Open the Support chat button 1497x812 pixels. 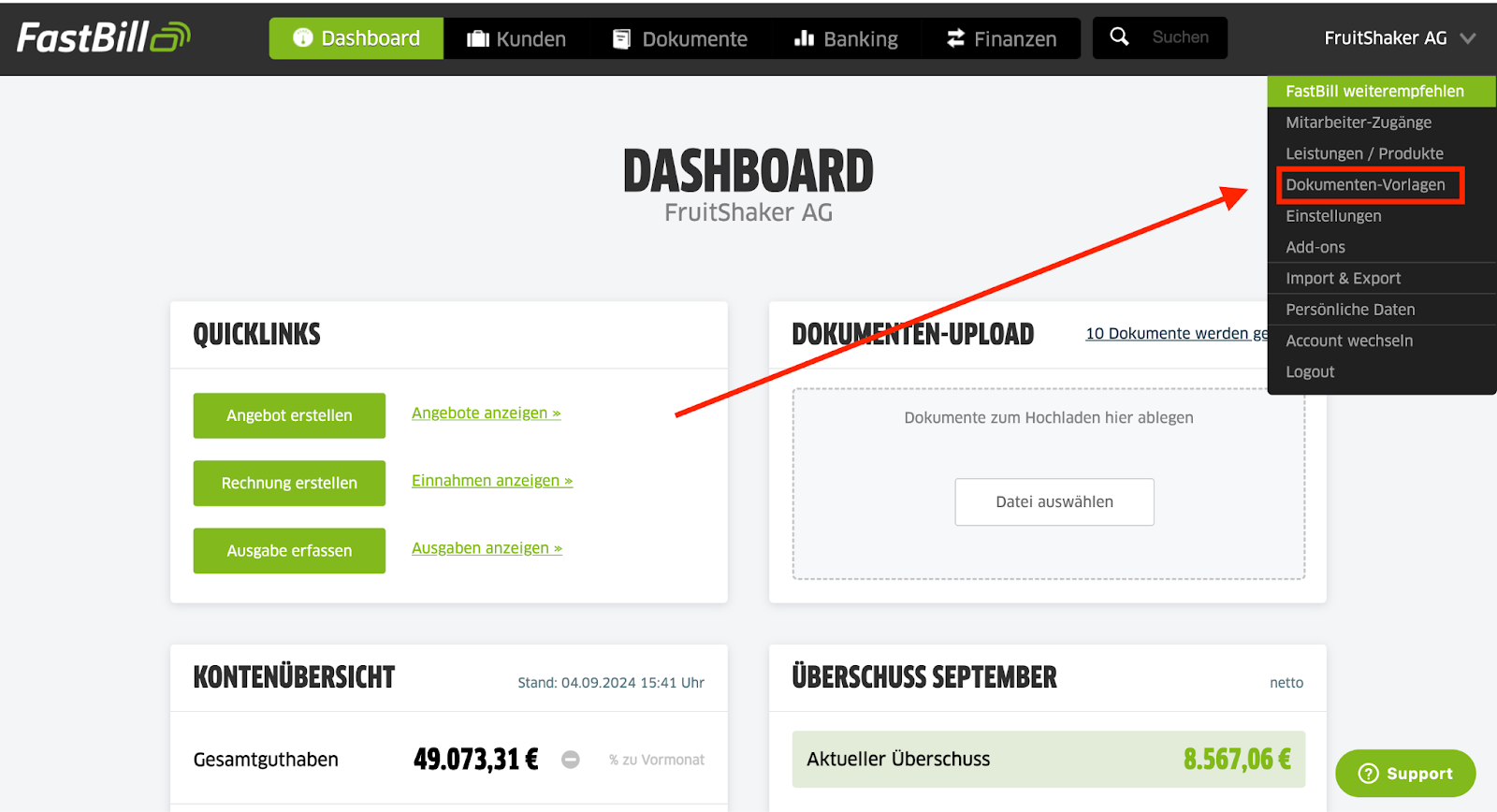pyautogui.click(x=1405, y=774)
